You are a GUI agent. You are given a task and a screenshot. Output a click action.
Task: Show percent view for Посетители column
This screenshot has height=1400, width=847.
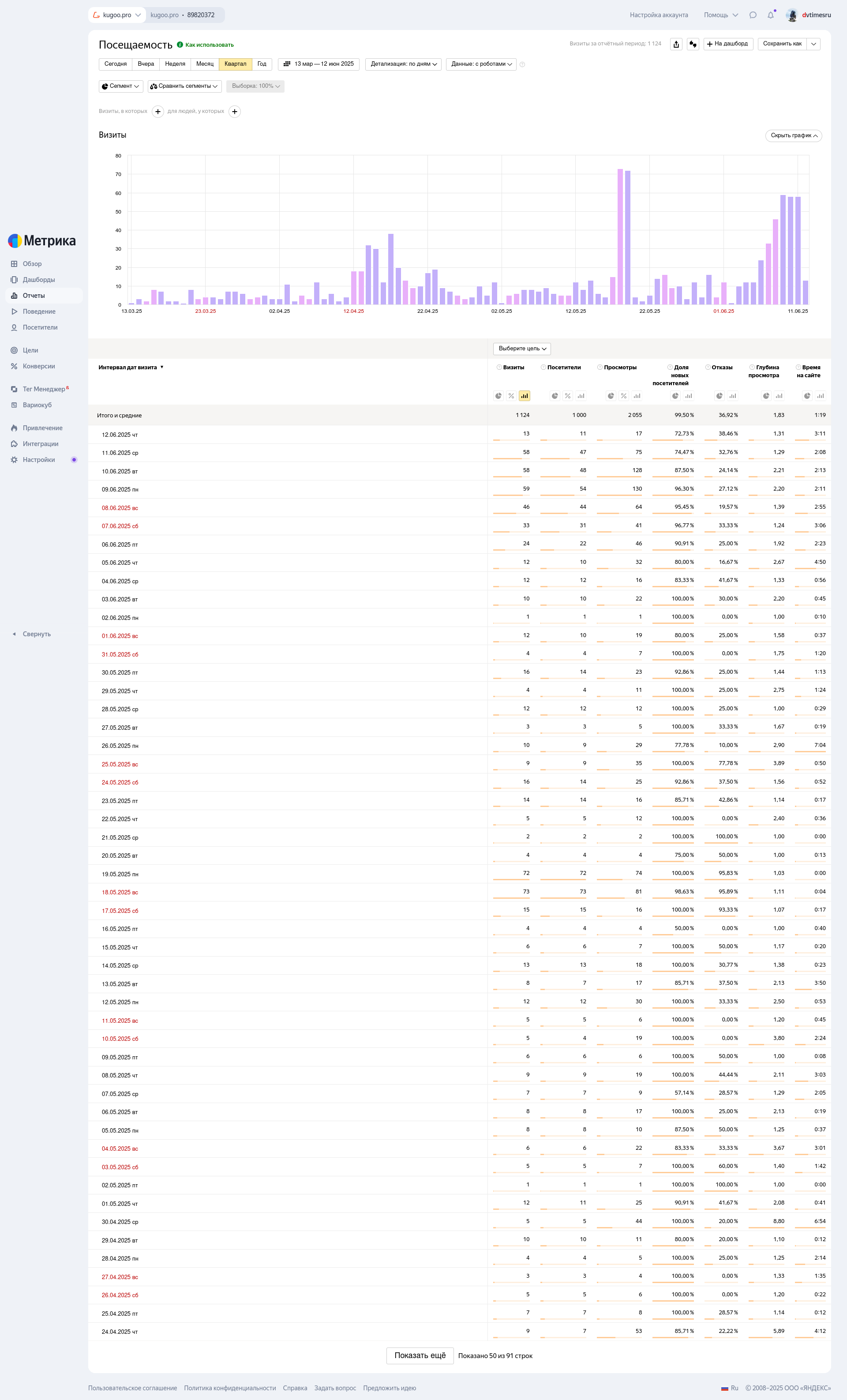click(567, 396)
